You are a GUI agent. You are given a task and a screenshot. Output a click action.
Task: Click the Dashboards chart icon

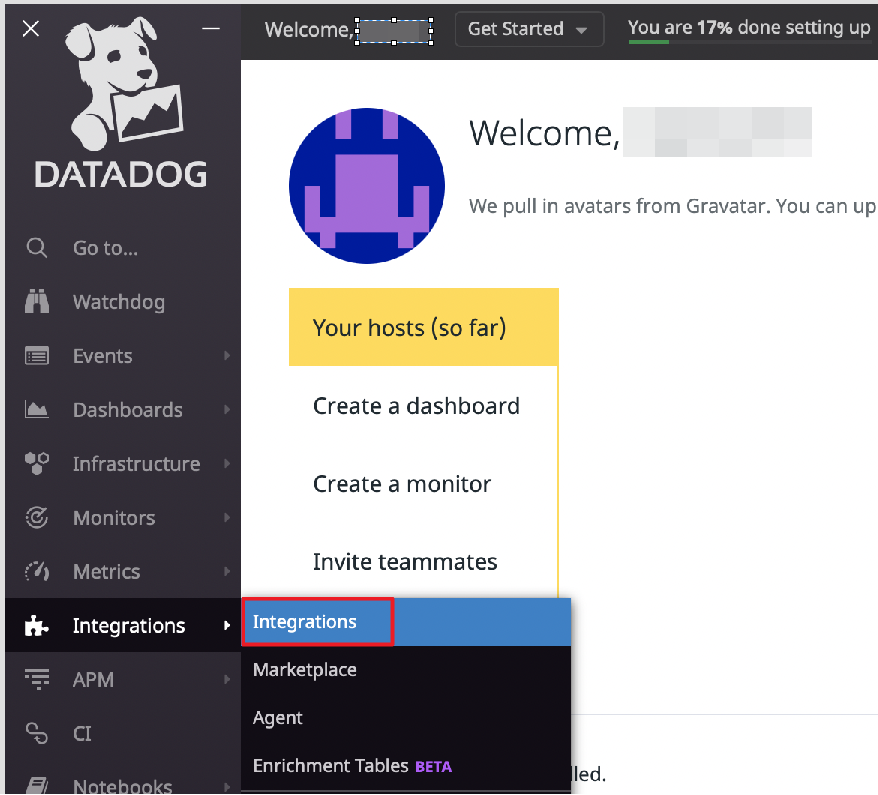point(37,410)
